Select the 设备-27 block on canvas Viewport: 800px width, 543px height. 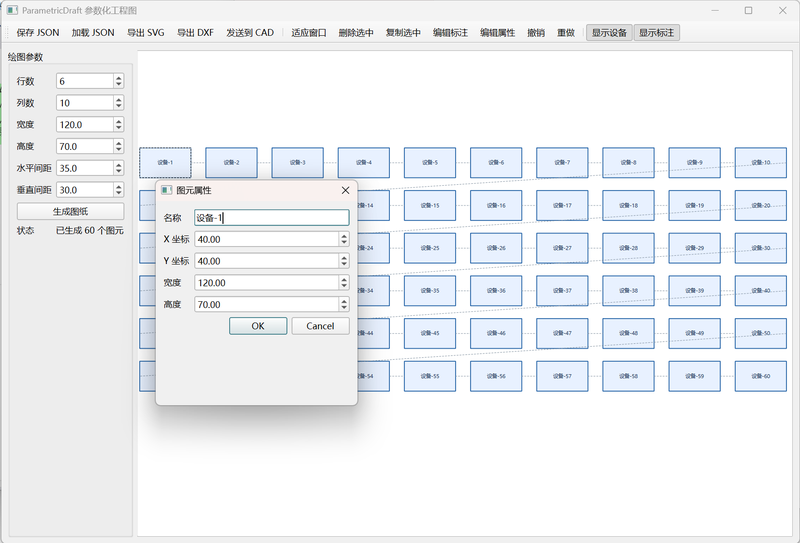[562, 248]
